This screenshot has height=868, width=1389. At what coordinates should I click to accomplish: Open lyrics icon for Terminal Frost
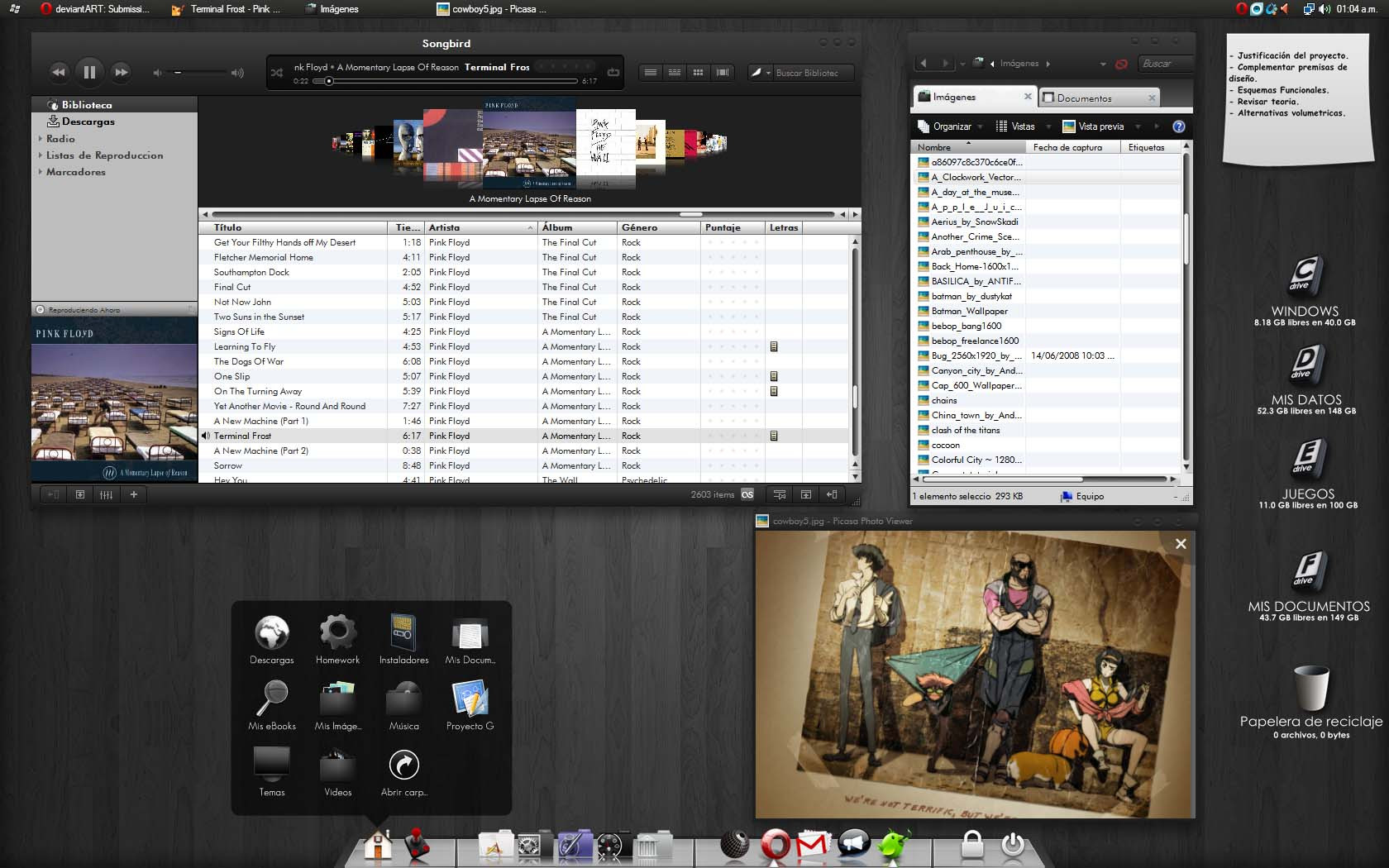point(774,436)
